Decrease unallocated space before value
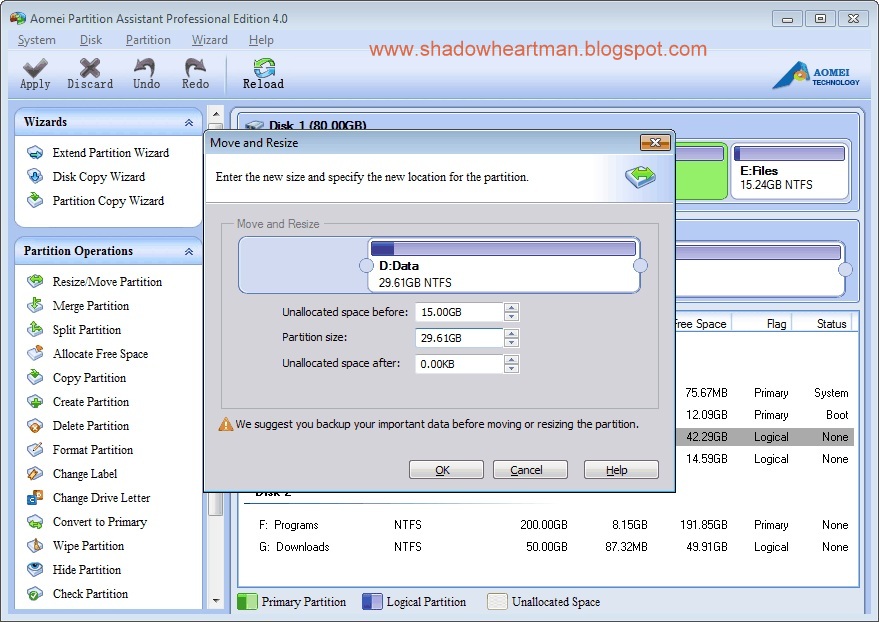The image size is (879, 622). pos(511,317)
